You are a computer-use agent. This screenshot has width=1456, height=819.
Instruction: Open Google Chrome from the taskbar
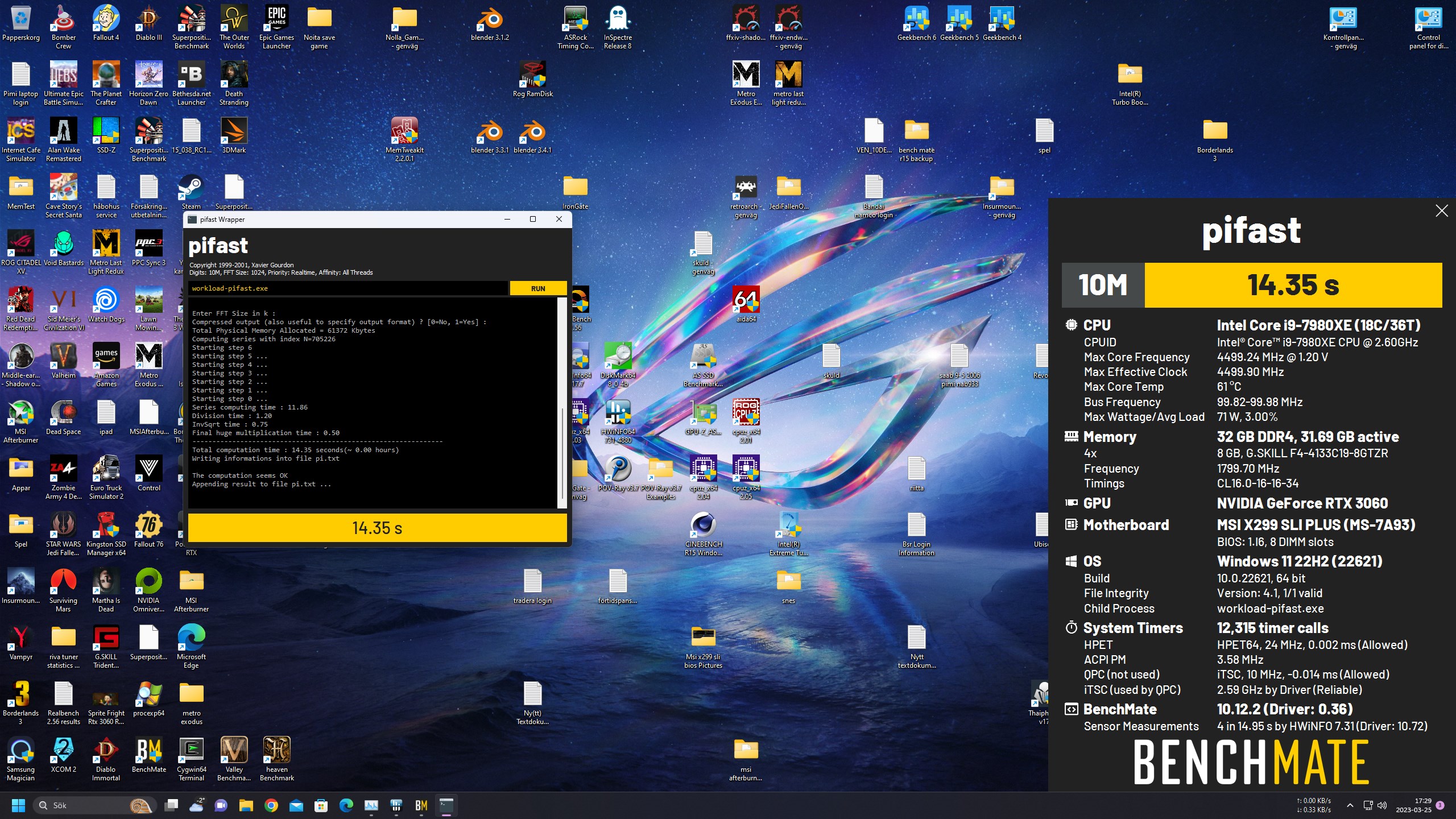point(271,805)
